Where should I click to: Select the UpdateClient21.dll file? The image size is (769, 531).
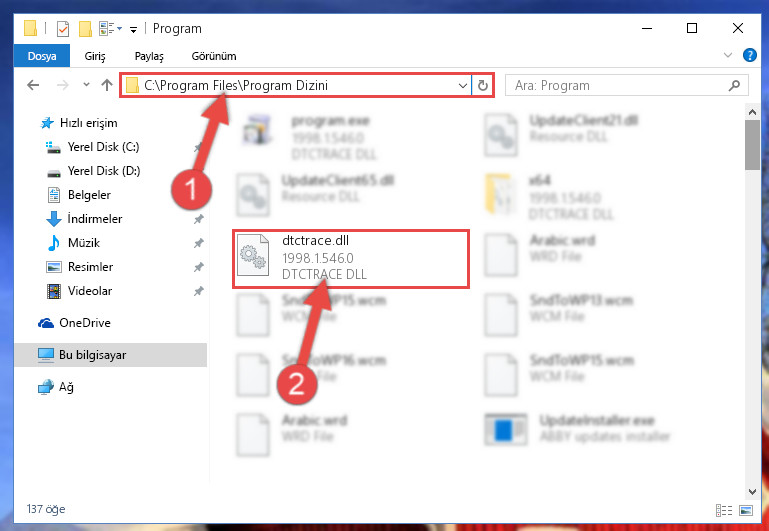click(561, 133)
